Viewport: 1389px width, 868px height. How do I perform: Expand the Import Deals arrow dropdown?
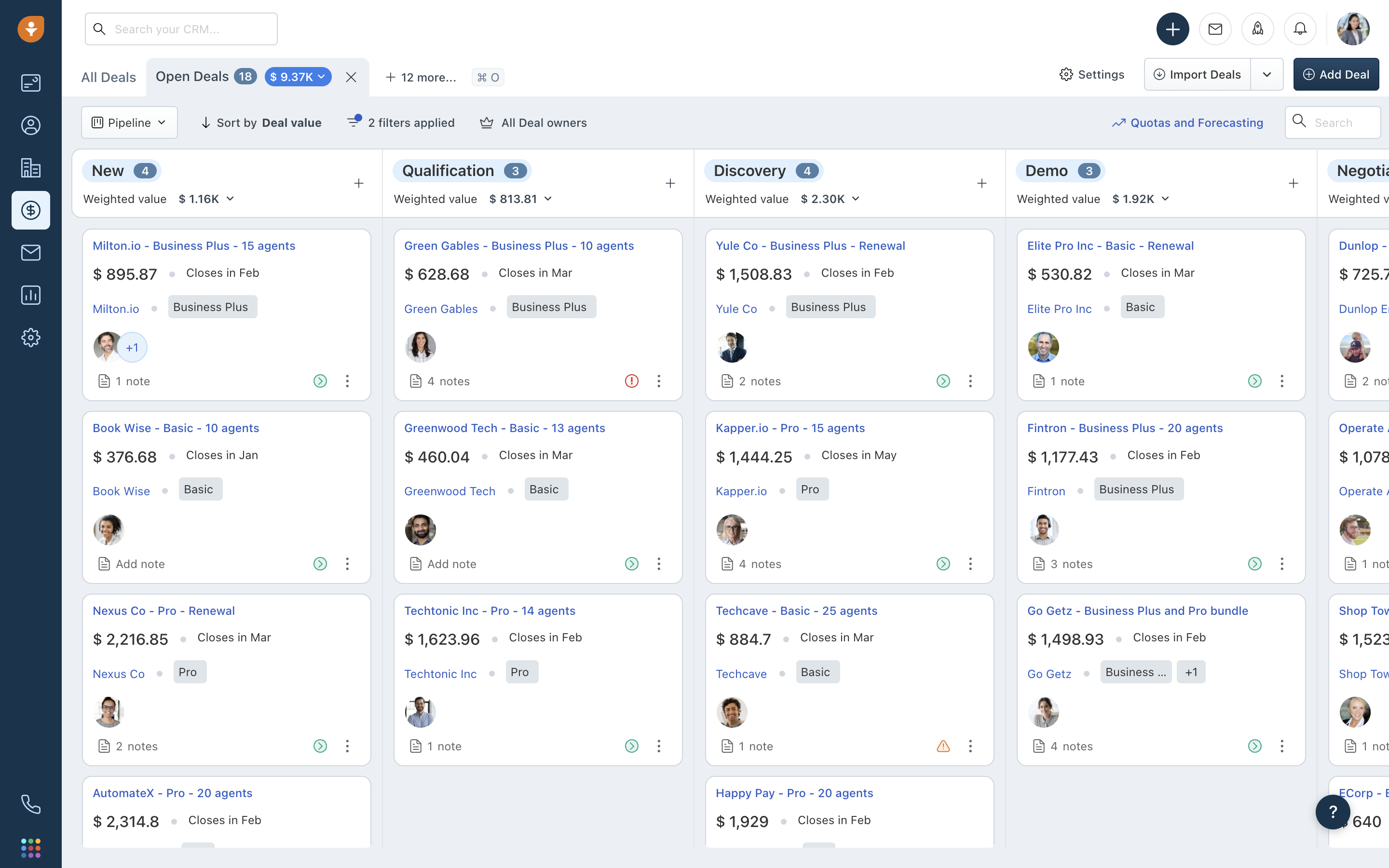(1267, 75)
